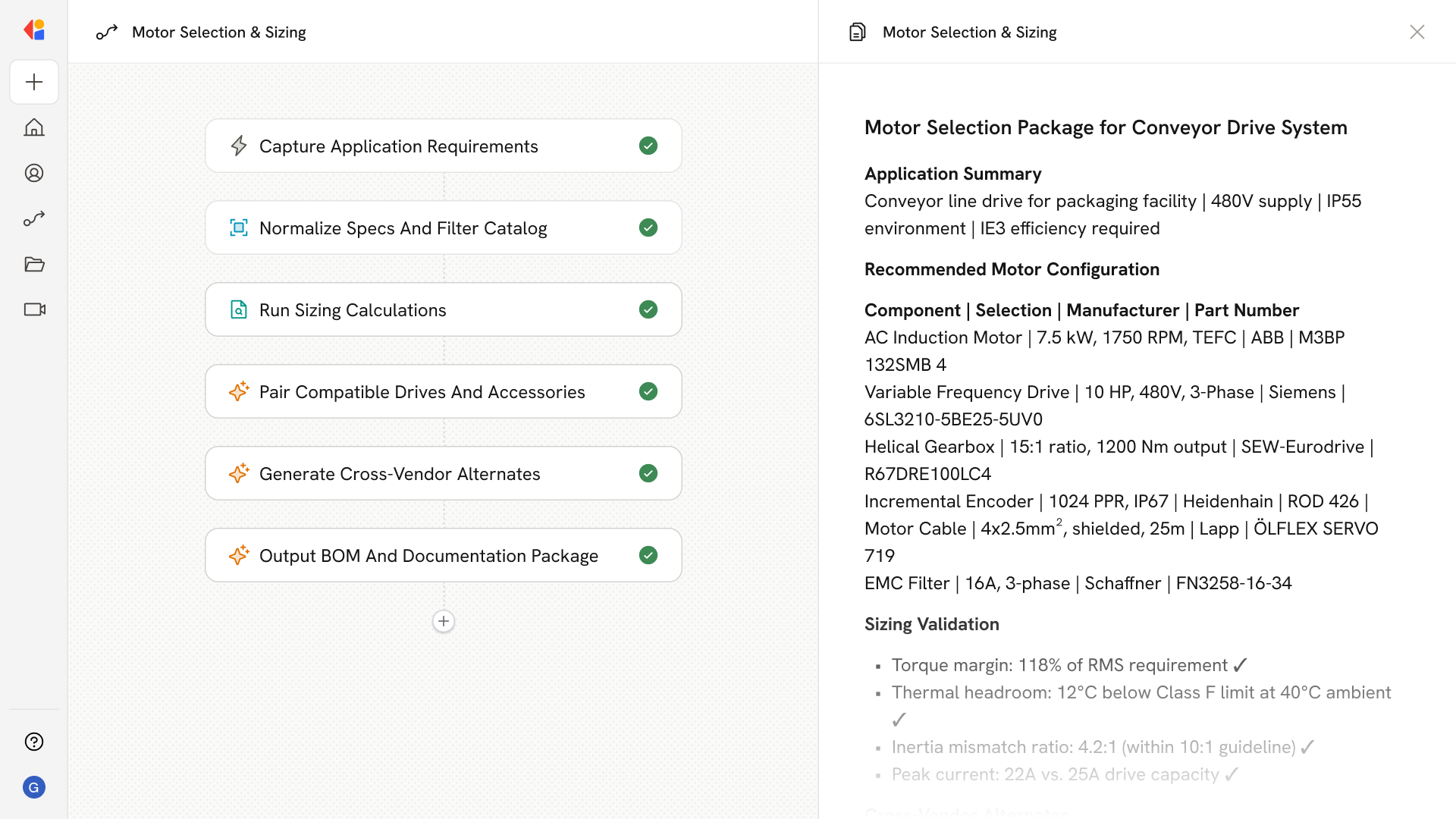Open the folder icon in sidebar
The image size is (1456, 819).
coord(34,264)
